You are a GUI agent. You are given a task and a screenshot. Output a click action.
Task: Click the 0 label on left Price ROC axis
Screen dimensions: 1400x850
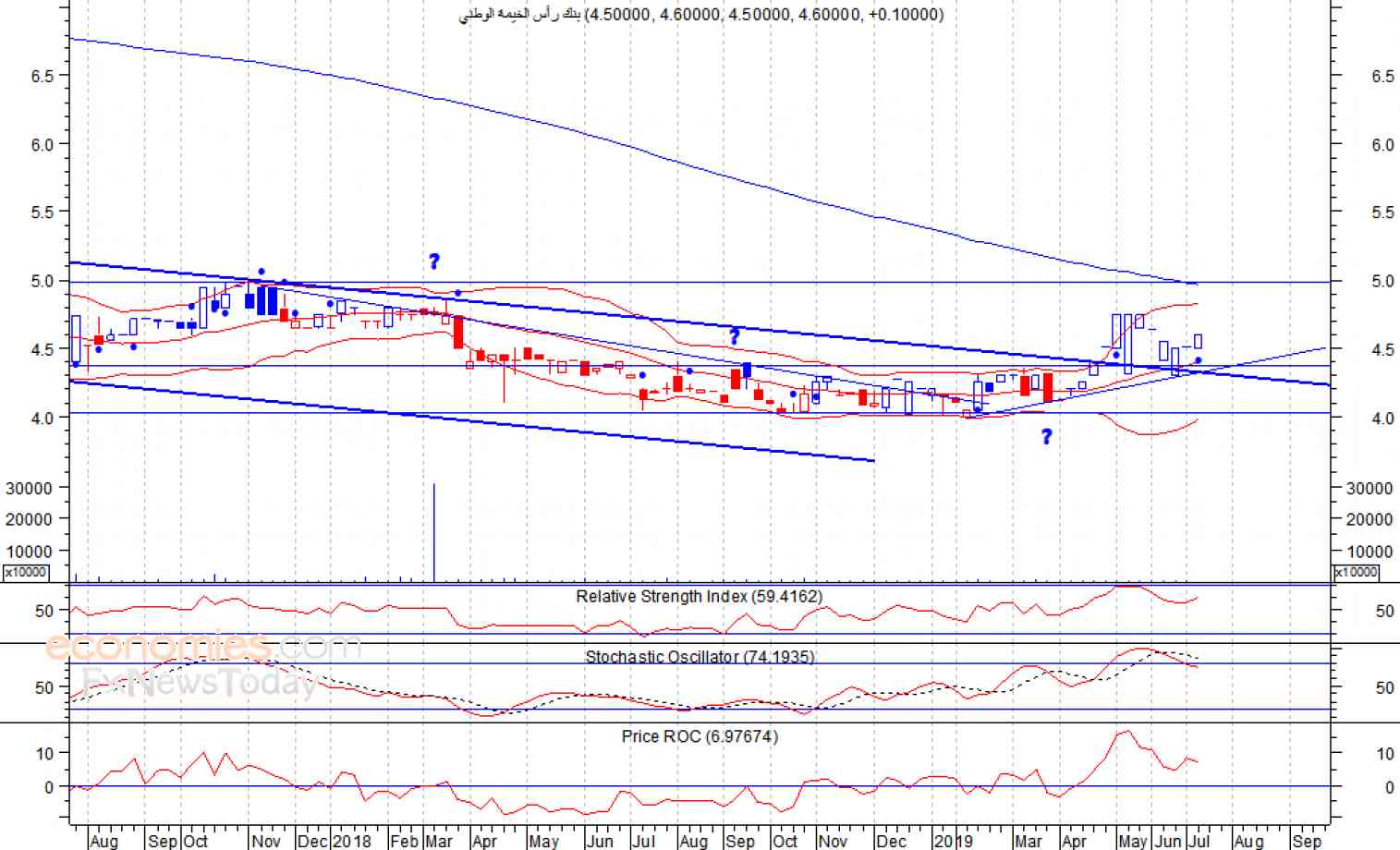pos(49,787)
